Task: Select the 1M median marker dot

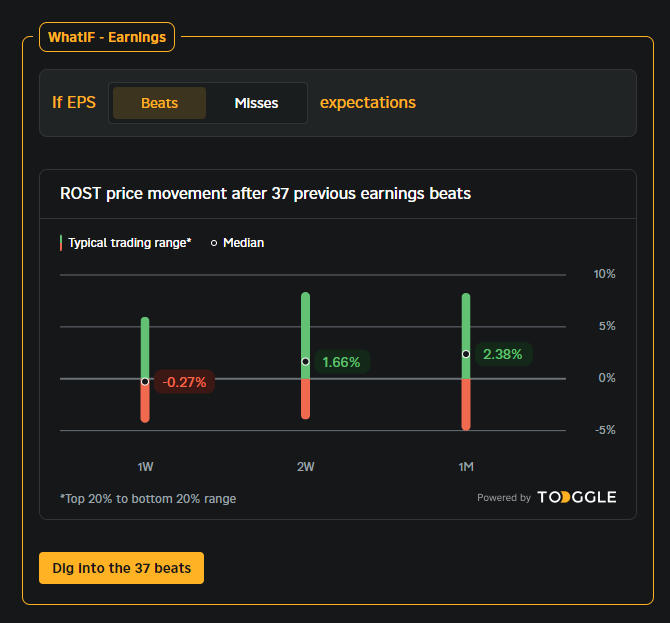Action: click(x=466, y=354)
